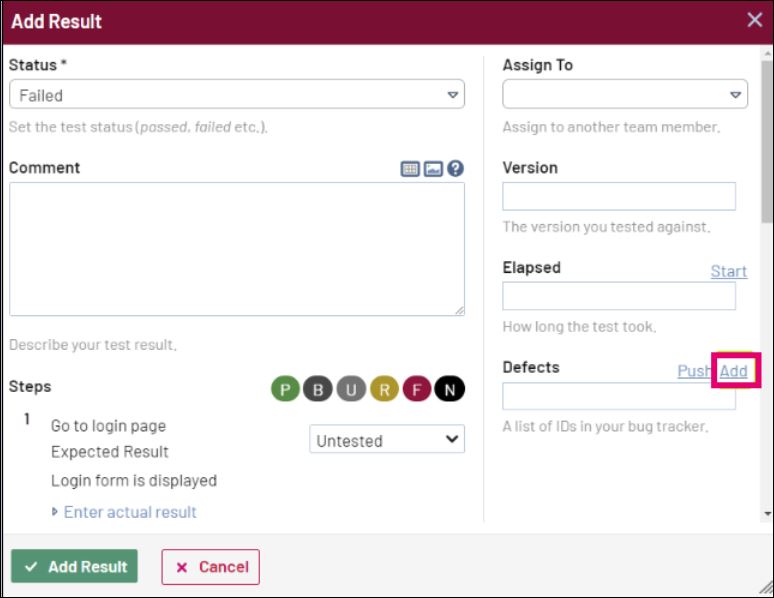774x598 pixels.
Task: Click the Cancel button
Action: [211, 567]
